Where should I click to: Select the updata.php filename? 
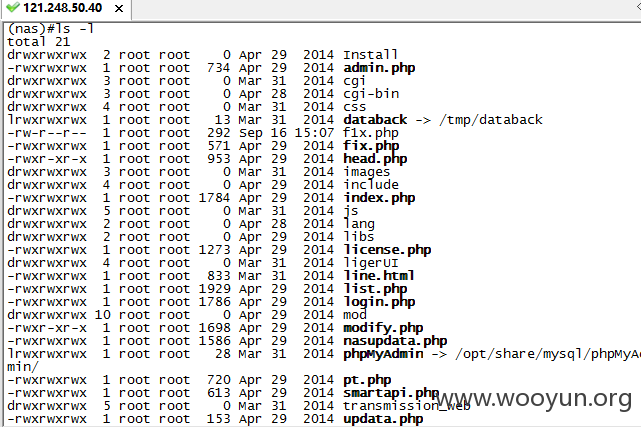[383, 419]
